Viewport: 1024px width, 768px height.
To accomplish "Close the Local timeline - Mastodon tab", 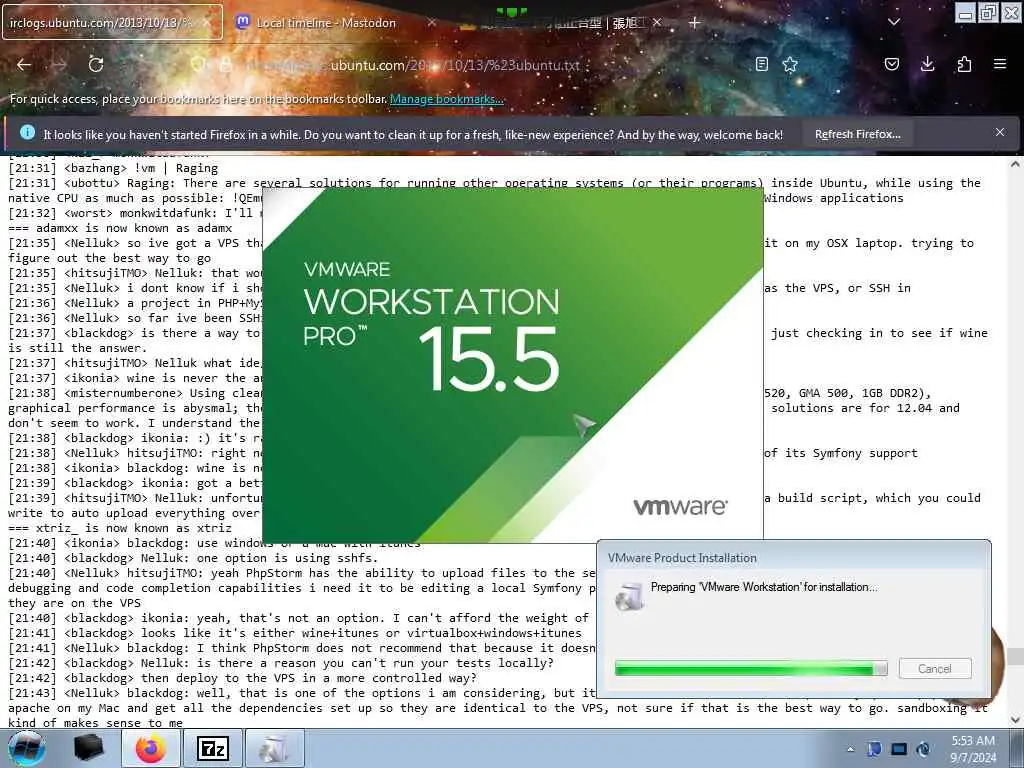I will (432, 22).
